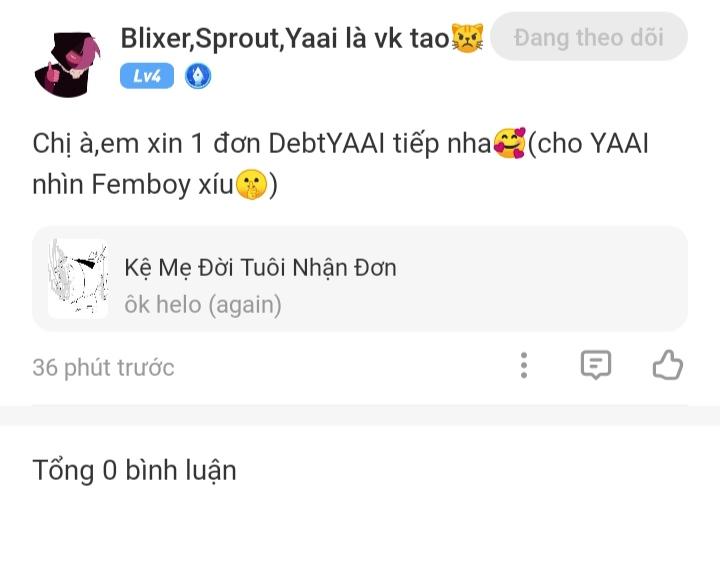Viewport: 720px width, 576px height.
Task: Click the empty comments area below the heading
Action: click(360, 535)
